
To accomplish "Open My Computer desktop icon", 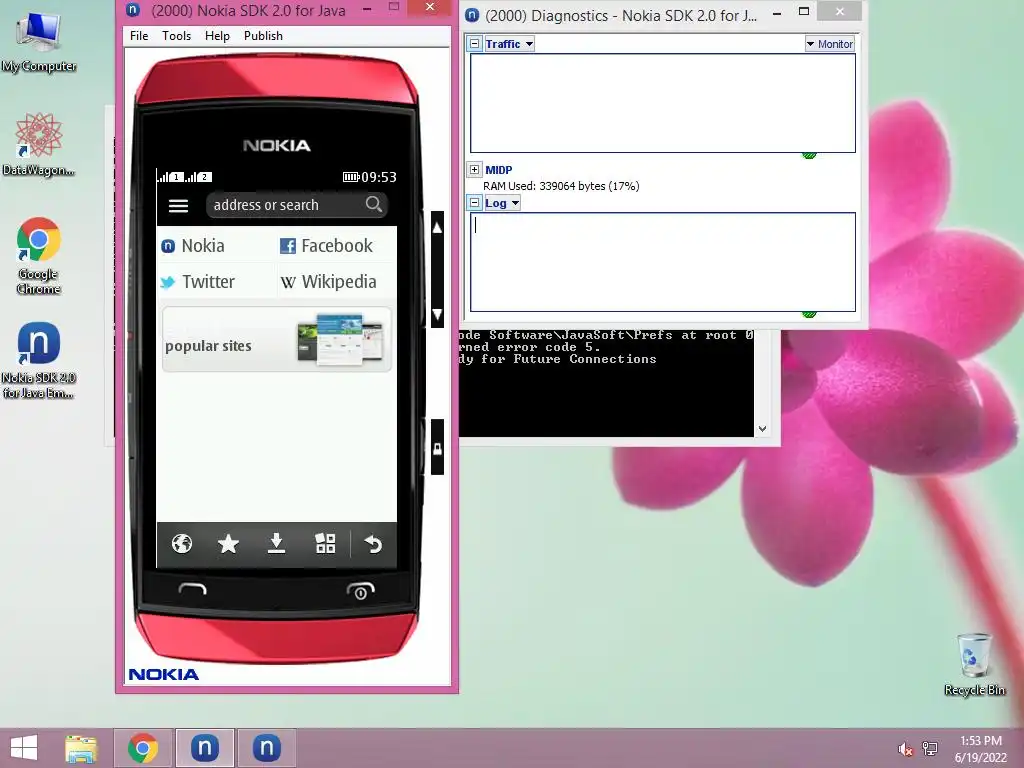I will (x=39, y=41).
